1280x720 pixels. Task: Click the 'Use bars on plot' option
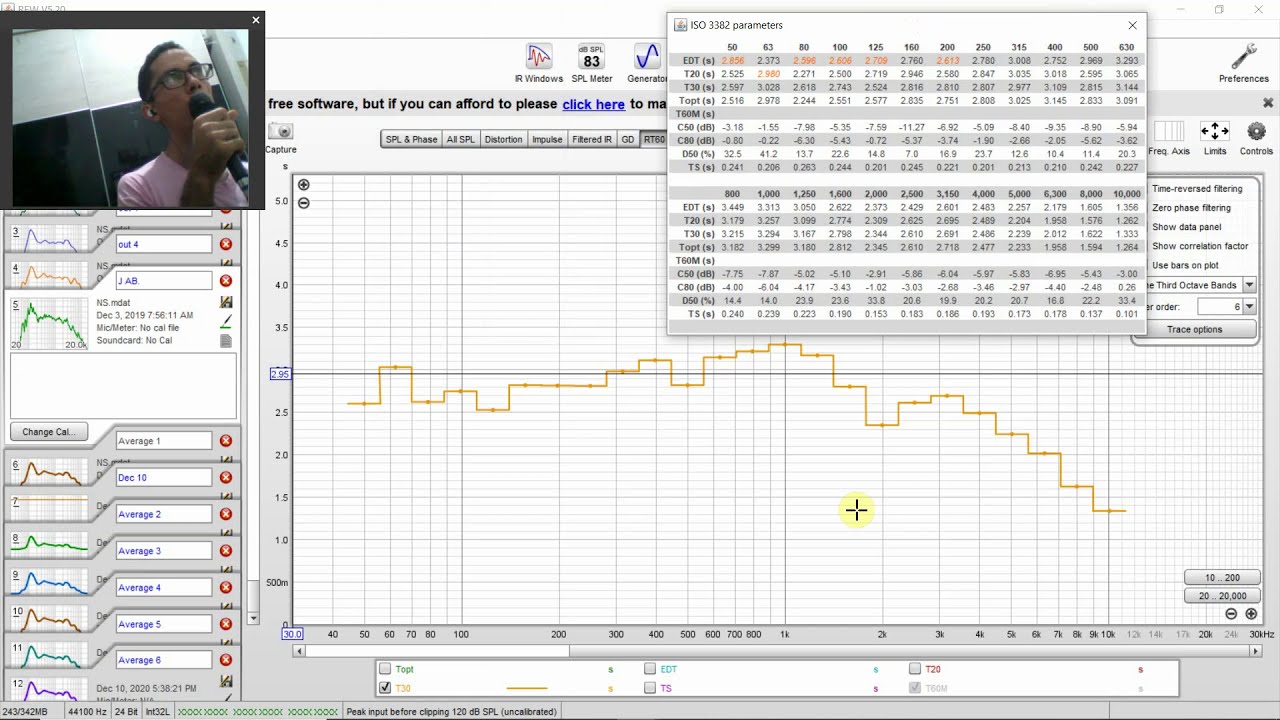pyautogui.click(x=1185, y=265)
